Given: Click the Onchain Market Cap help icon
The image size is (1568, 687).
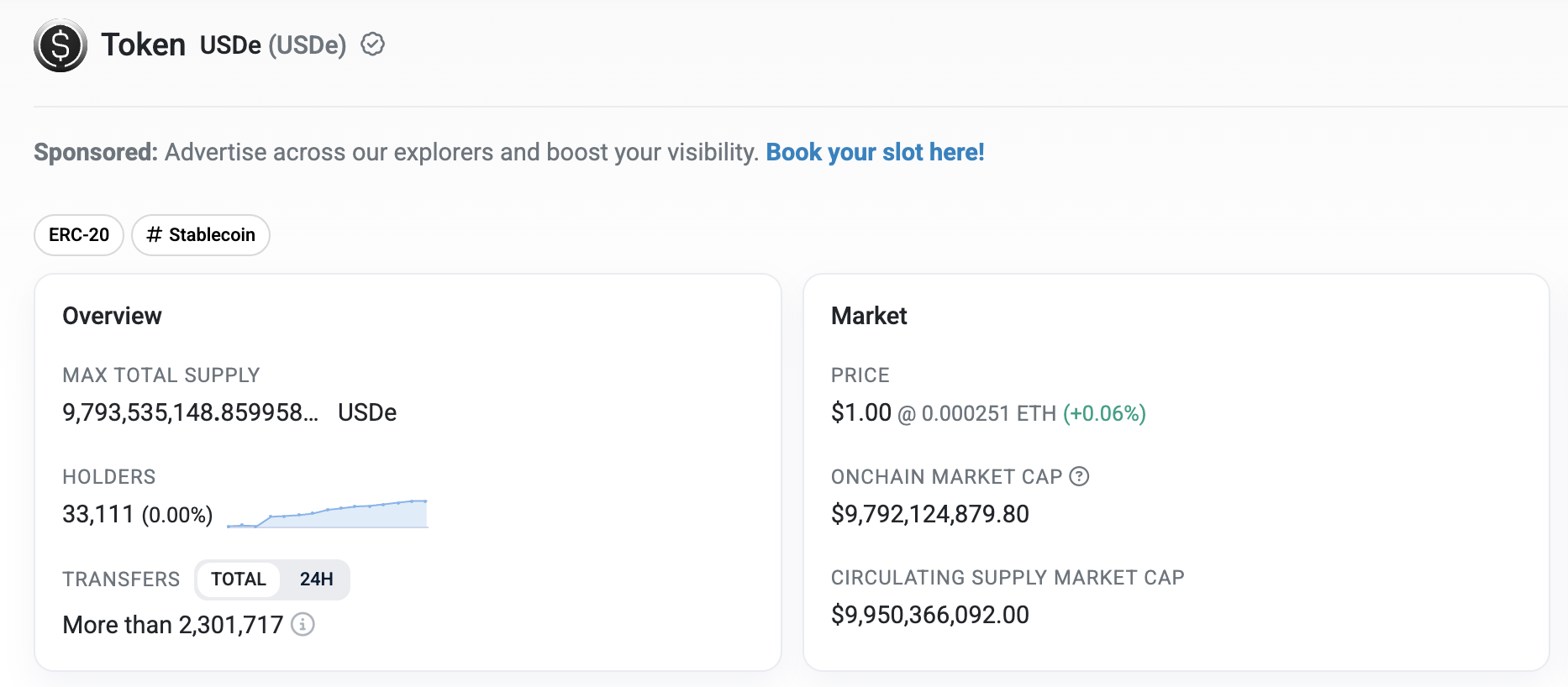Looking at the screenshot, I should coord(1079,476).
